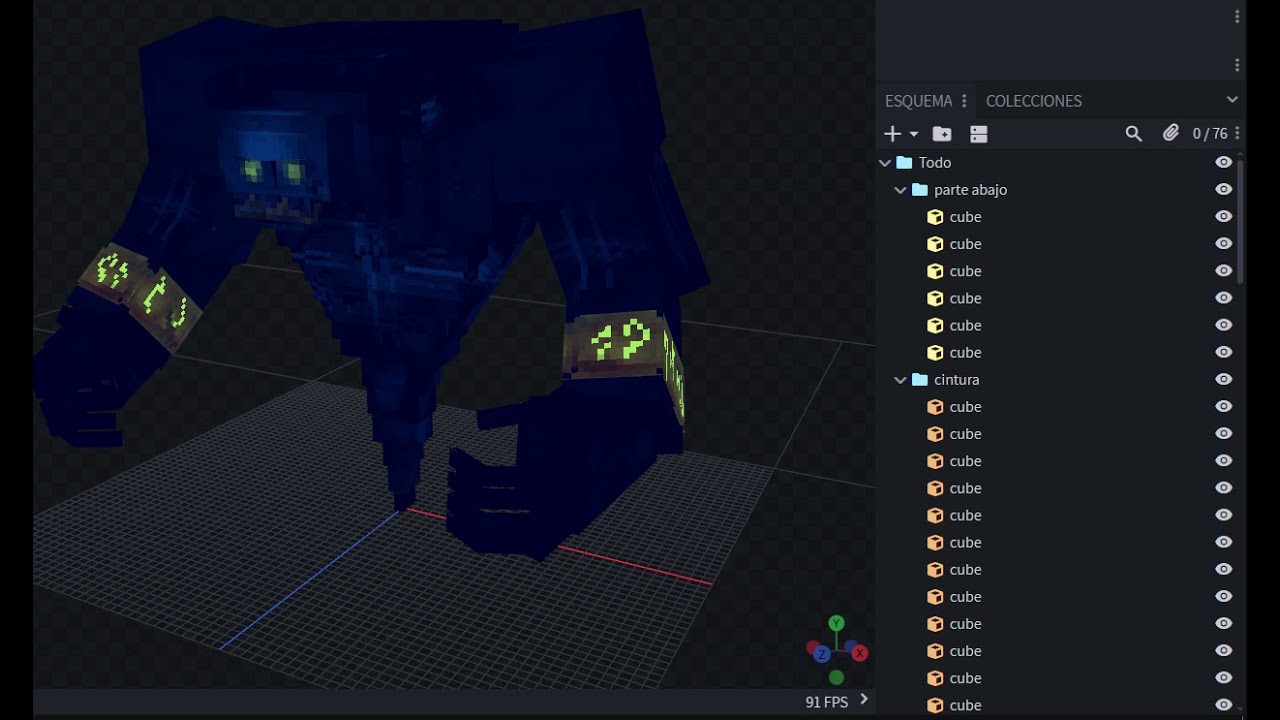Collapse the Todo group
Screen dimensions: 1280x720
point(884,162)
